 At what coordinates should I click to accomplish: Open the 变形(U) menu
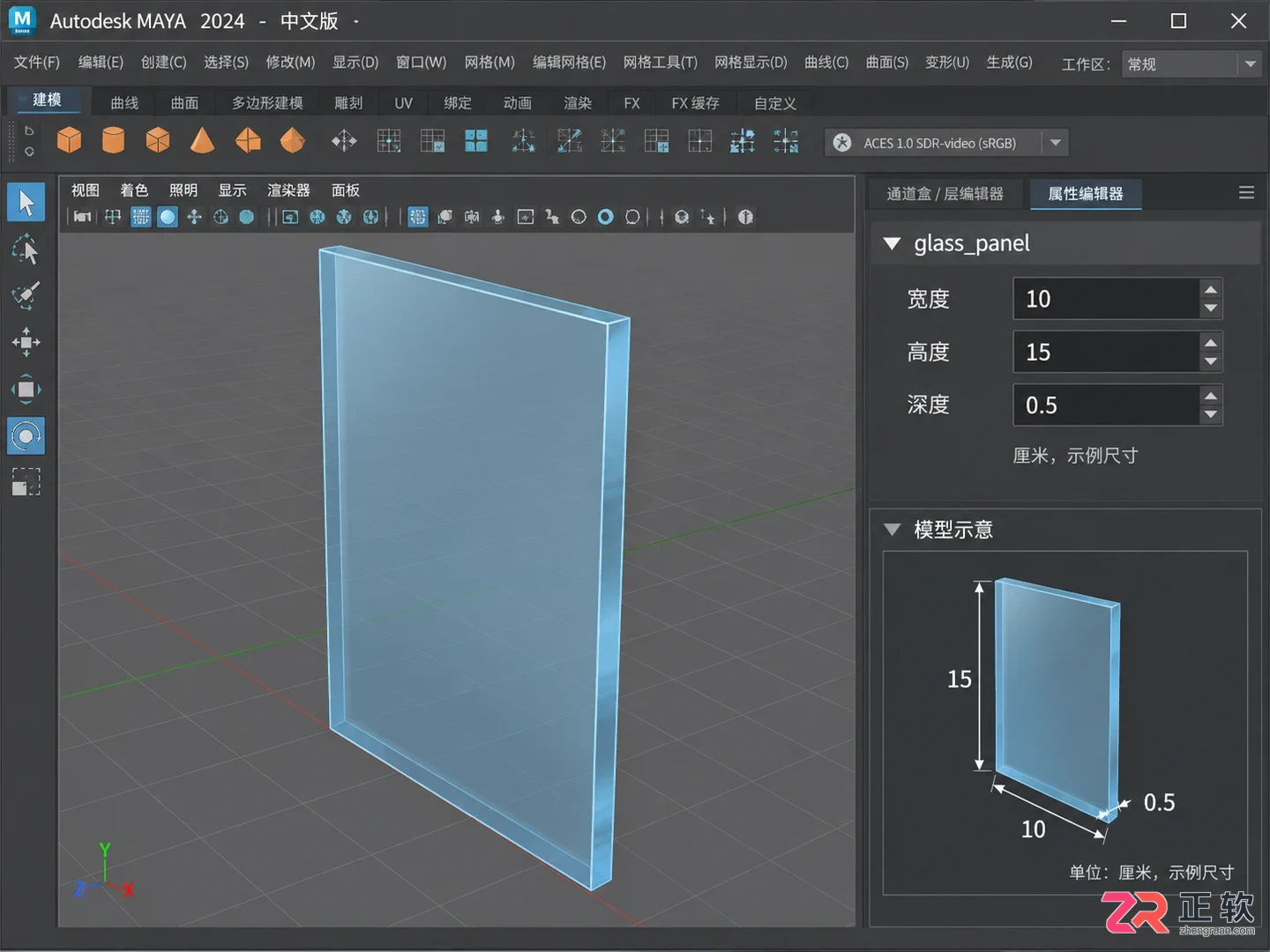click(x=946, y=63)
